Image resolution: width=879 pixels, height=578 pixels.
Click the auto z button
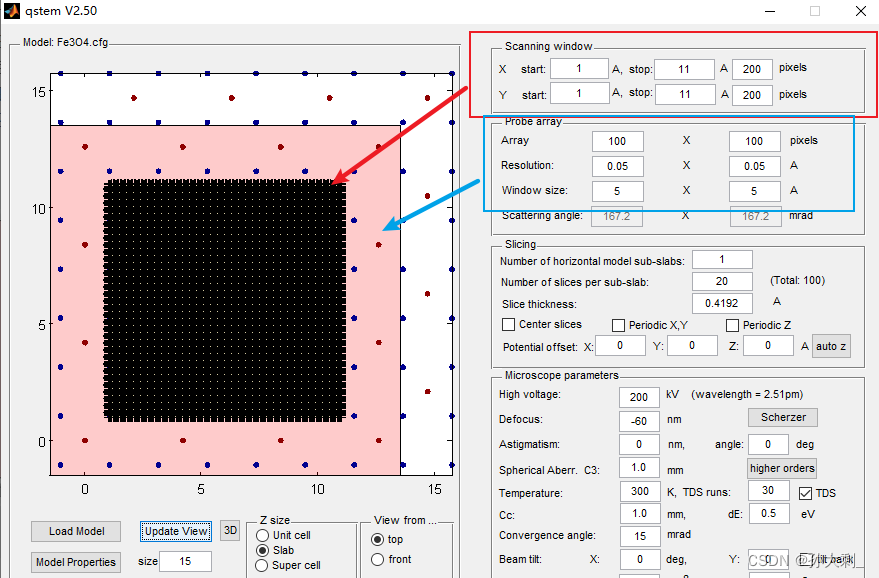(831, 346)
